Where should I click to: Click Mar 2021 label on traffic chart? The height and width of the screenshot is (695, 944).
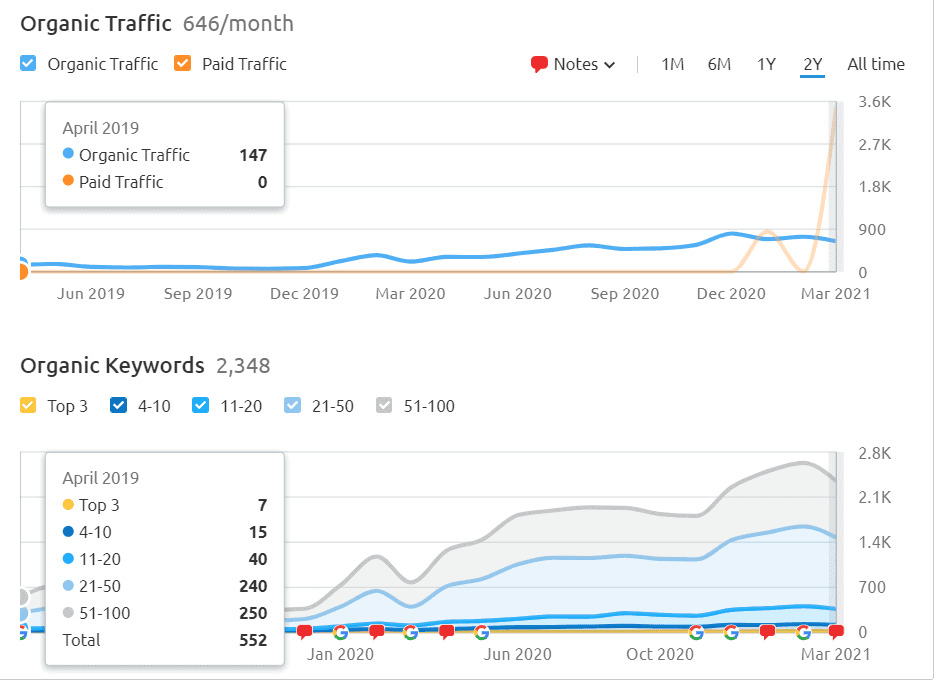tap(836, 293)
